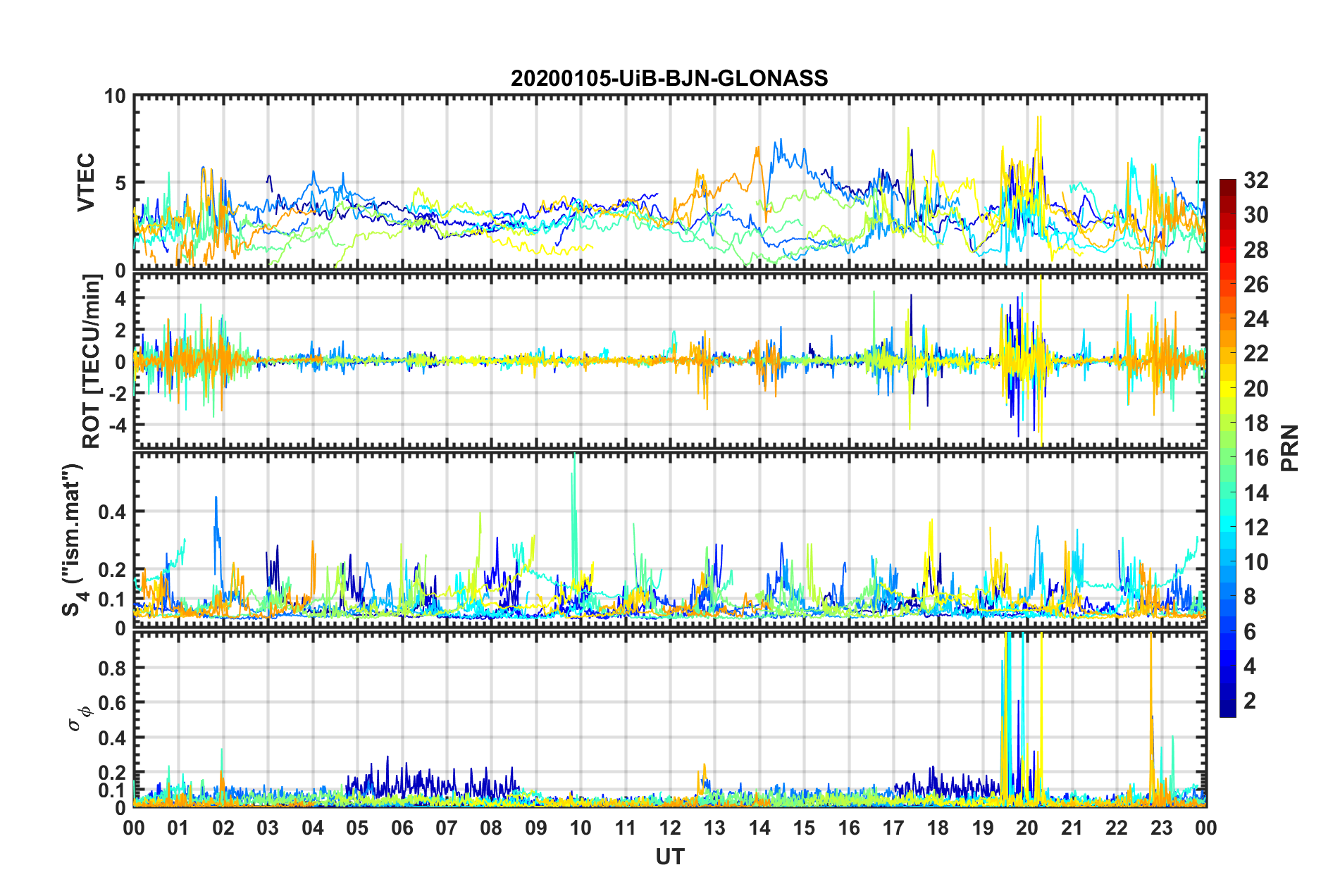
Task: Click x-axis tick label 19
Action: pos(983,828)
